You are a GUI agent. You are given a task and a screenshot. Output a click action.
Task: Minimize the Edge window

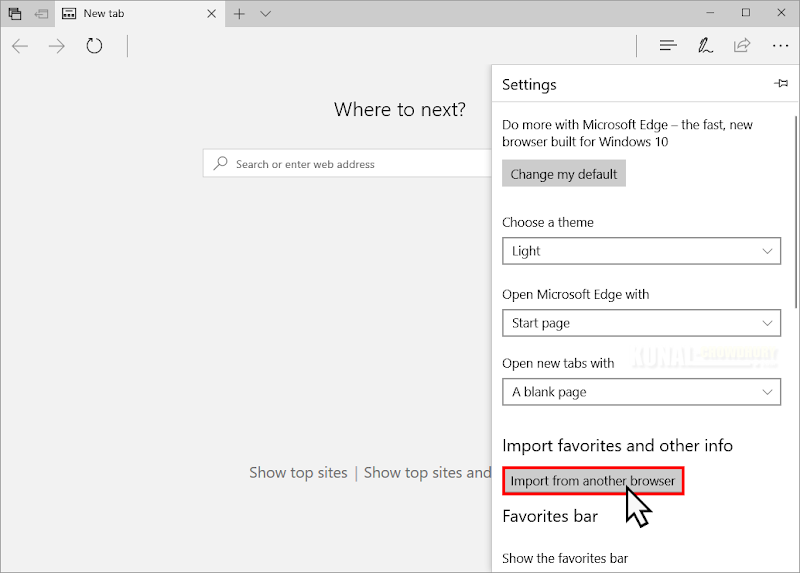click(710, 13)
